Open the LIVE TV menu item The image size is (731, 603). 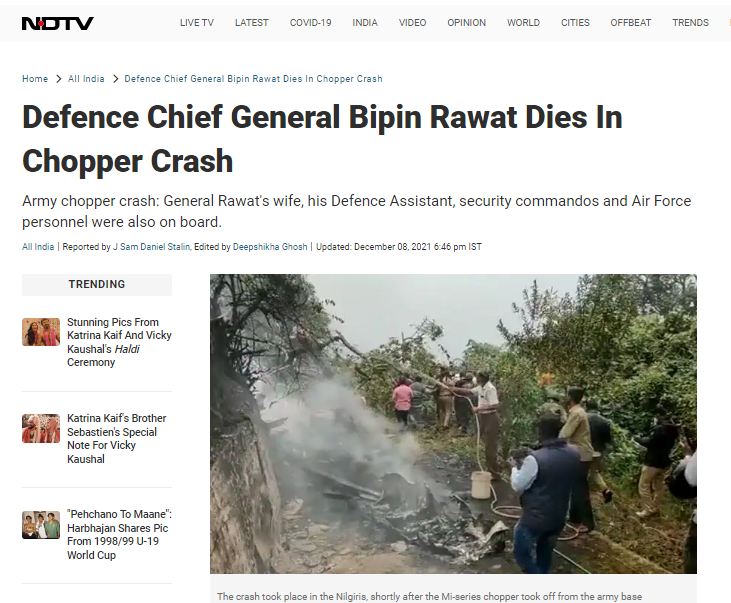point(197,22)
